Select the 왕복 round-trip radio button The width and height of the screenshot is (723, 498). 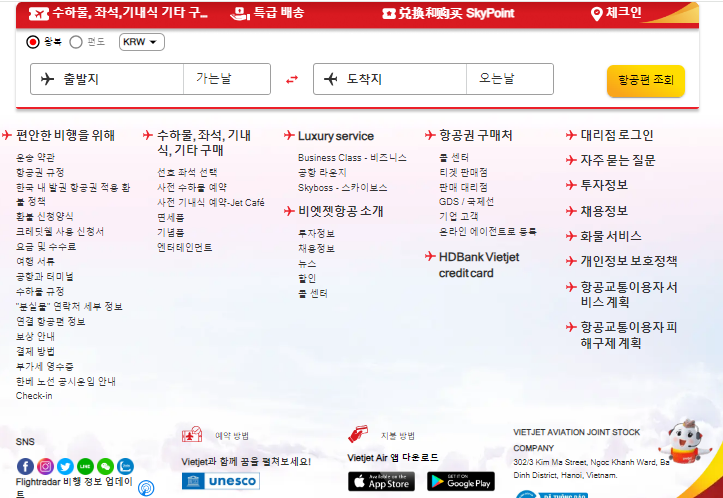click(33, 42)
